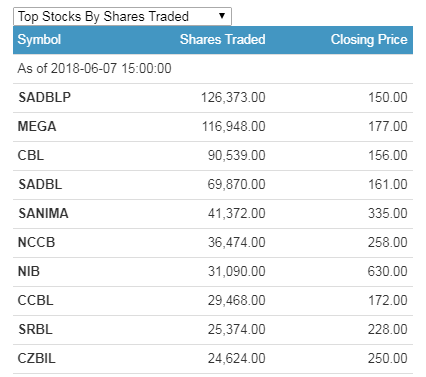Viewport: 426px width, 377px height.
Task: Click the Closing Price column header
Action: pos(369,39)
